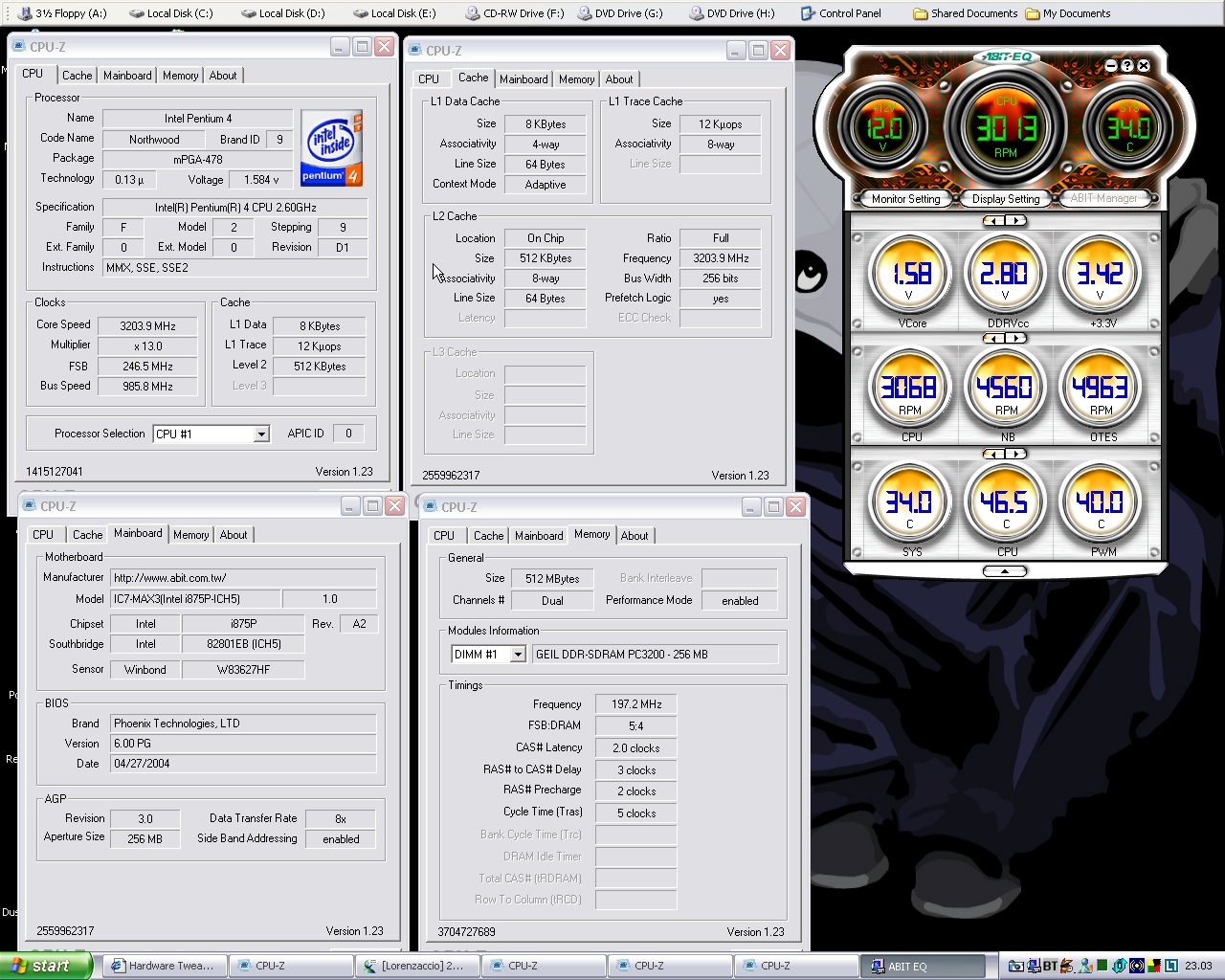Screen dimensions: 1225x980
Task: Click the SYS temperature gauge at top of ABIT EQ
Action: (1129, 127)
